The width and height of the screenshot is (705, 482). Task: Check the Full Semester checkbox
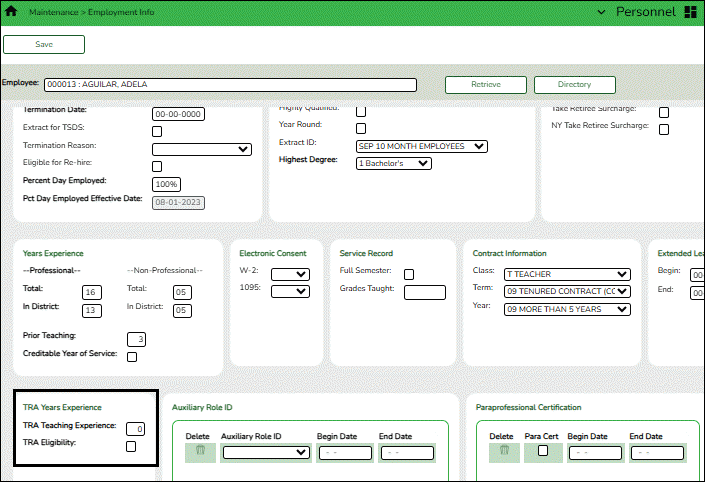point(408,274)
